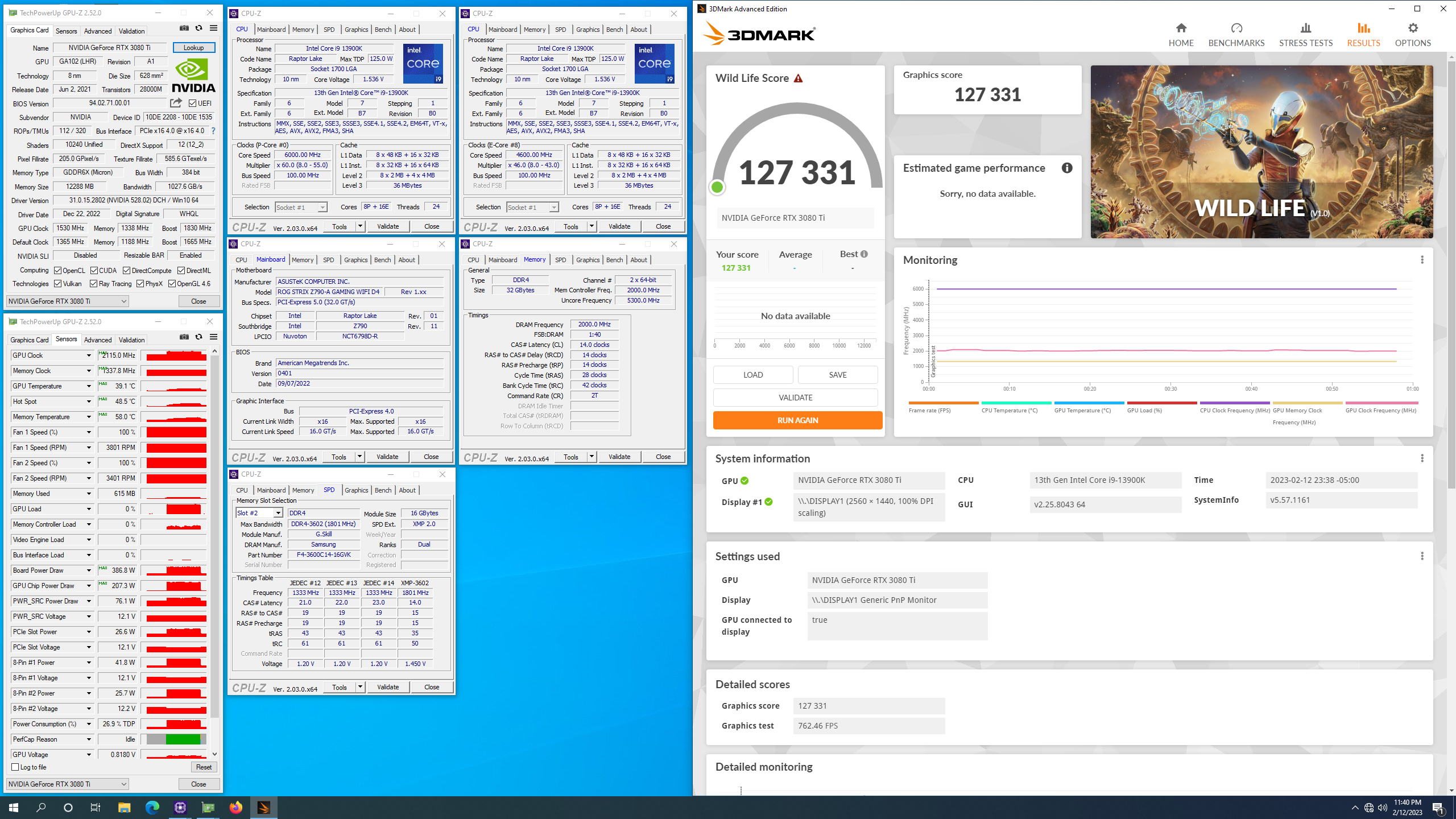This screenshot has height=819, width=1456.
Task: Click SAVE result button in 3DMark
Action: [x=838, y=375]
